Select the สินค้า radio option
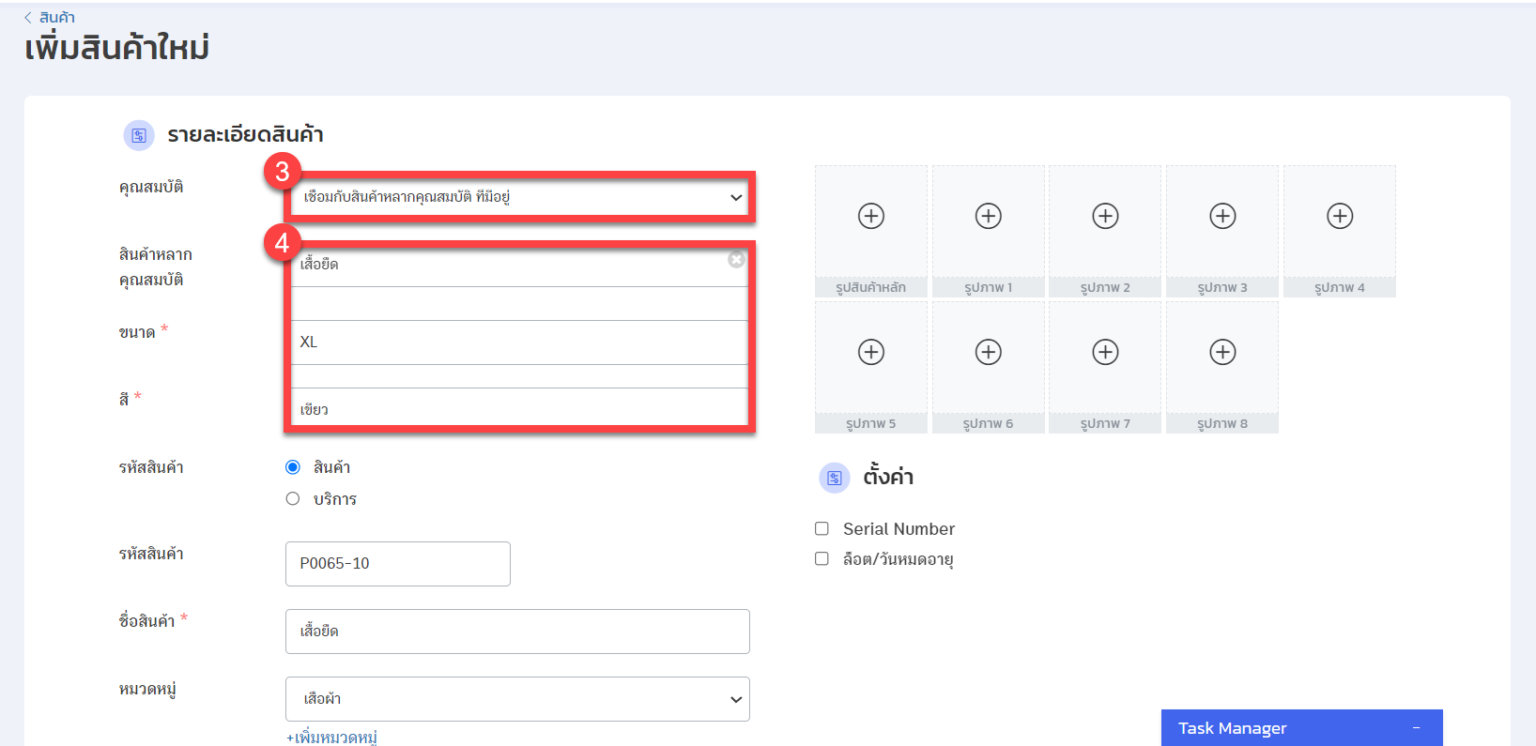Viewport: 1536px width, 746px height. point(292,467)
